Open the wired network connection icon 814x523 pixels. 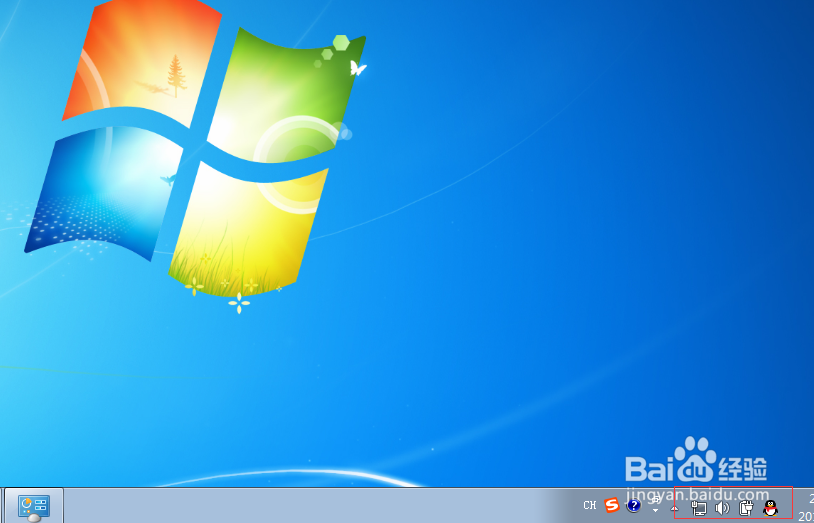(699, 508)
